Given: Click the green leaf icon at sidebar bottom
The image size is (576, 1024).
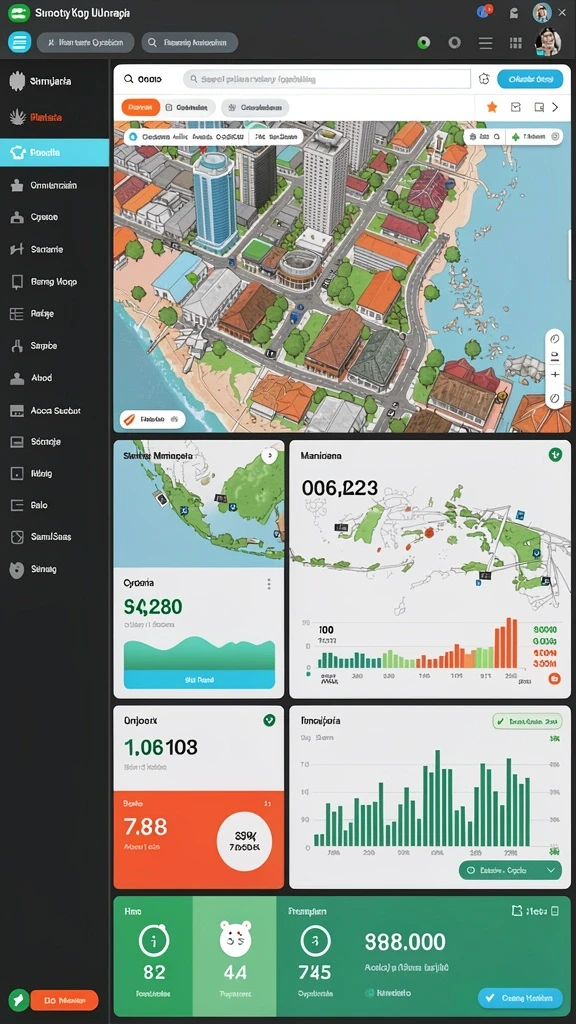Looking at the screenshot, I should (x=18, y=1000).
